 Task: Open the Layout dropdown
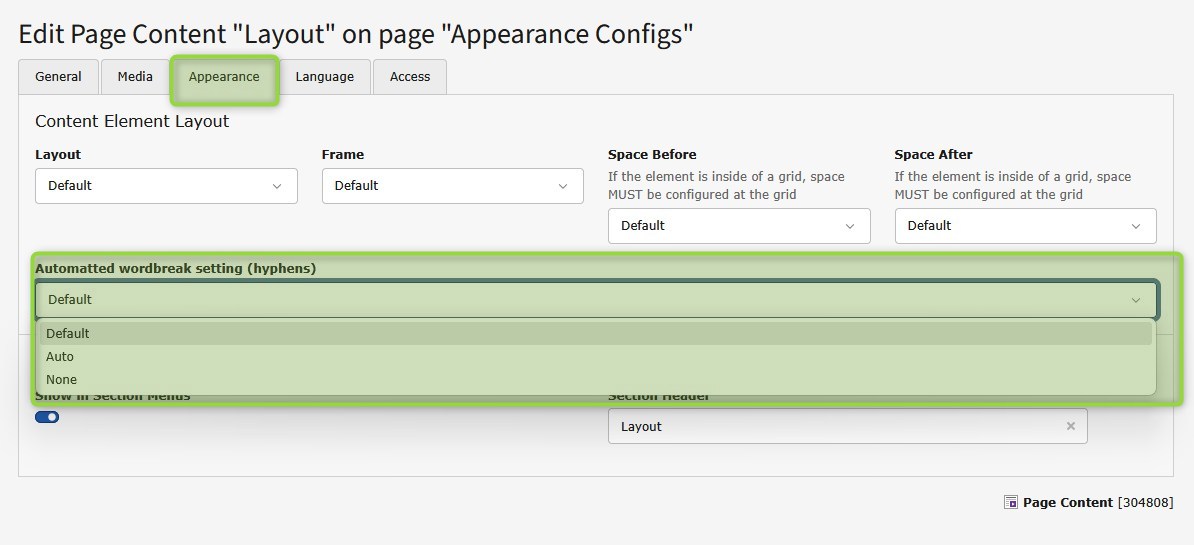point(166,186)
